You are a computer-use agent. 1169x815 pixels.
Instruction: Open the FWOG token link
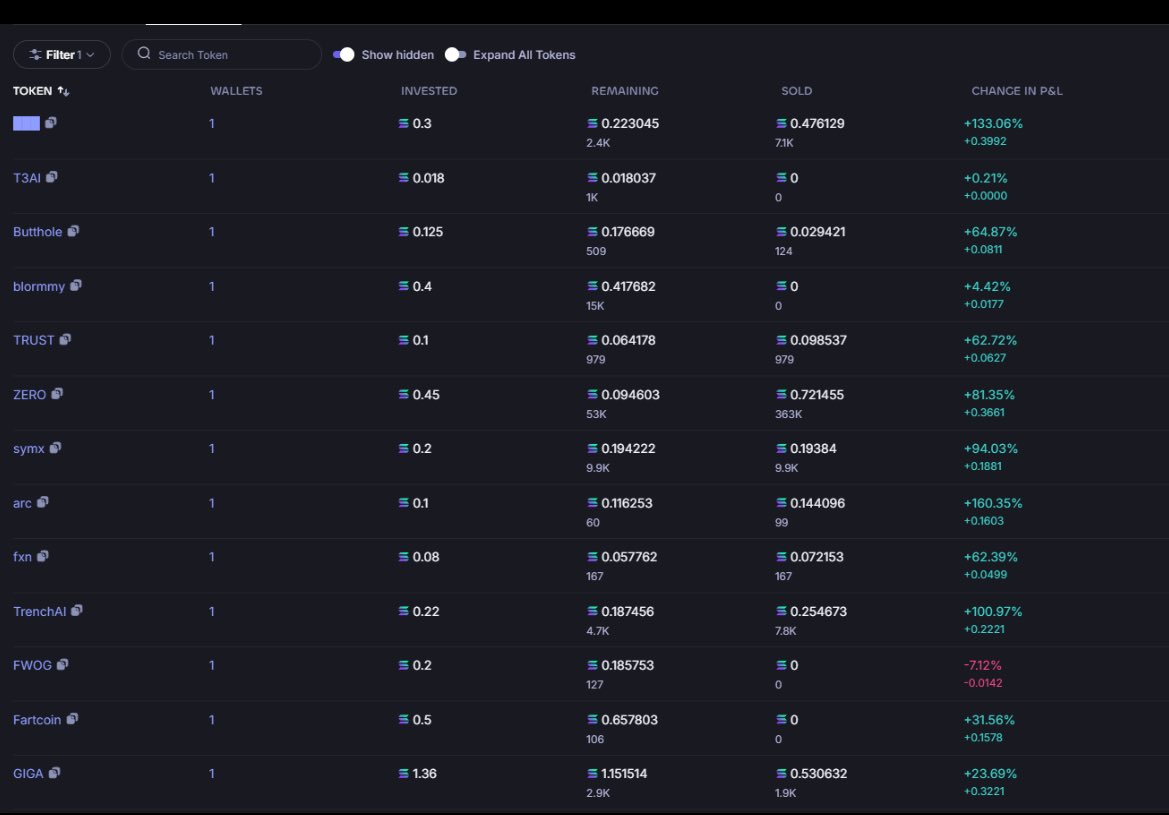pos(32,665)
